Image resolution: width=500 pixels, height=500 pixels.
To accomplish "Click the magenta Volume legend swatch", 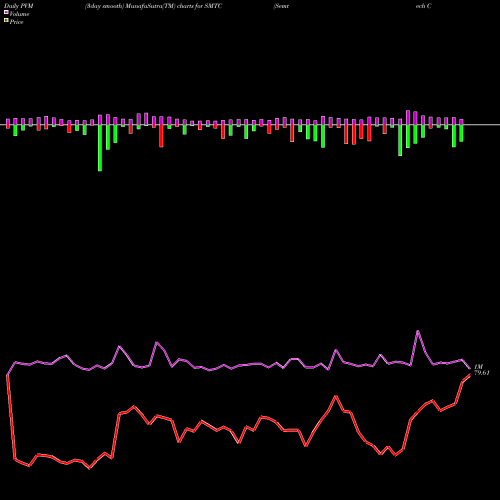I will (6, 13).
